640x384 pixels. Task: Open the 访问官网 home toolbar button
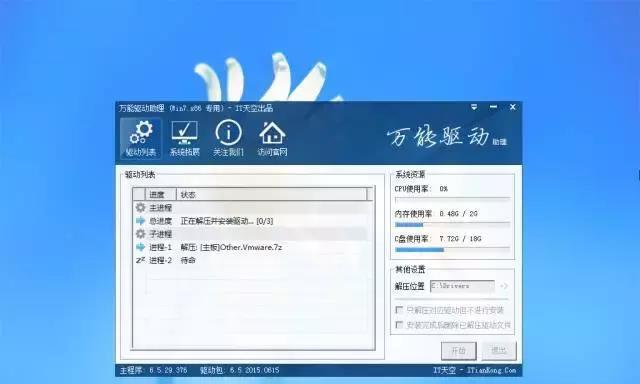point(272,138)
